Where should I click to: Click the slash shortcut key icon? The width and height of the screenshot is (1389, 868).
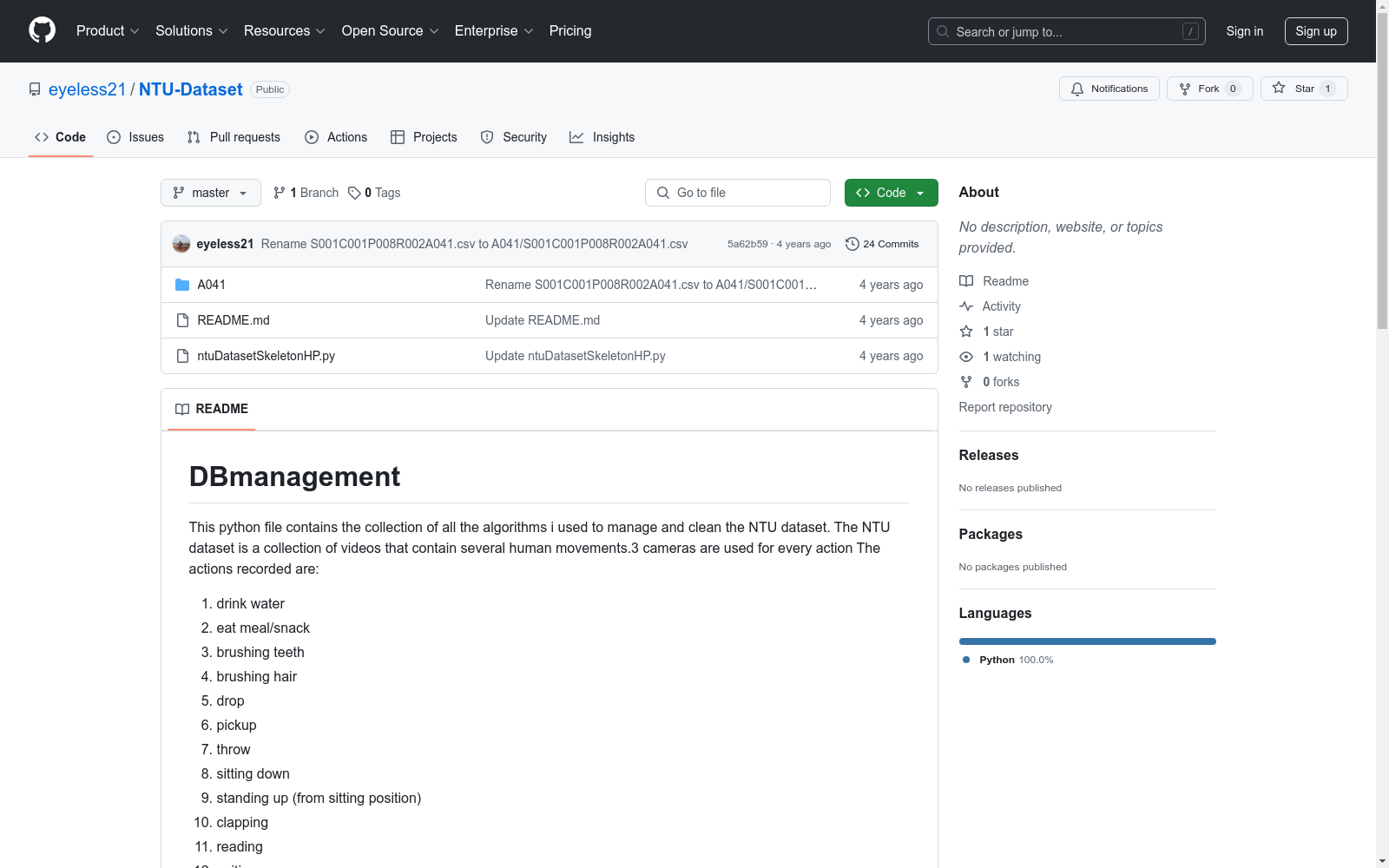coord(1190,31)
